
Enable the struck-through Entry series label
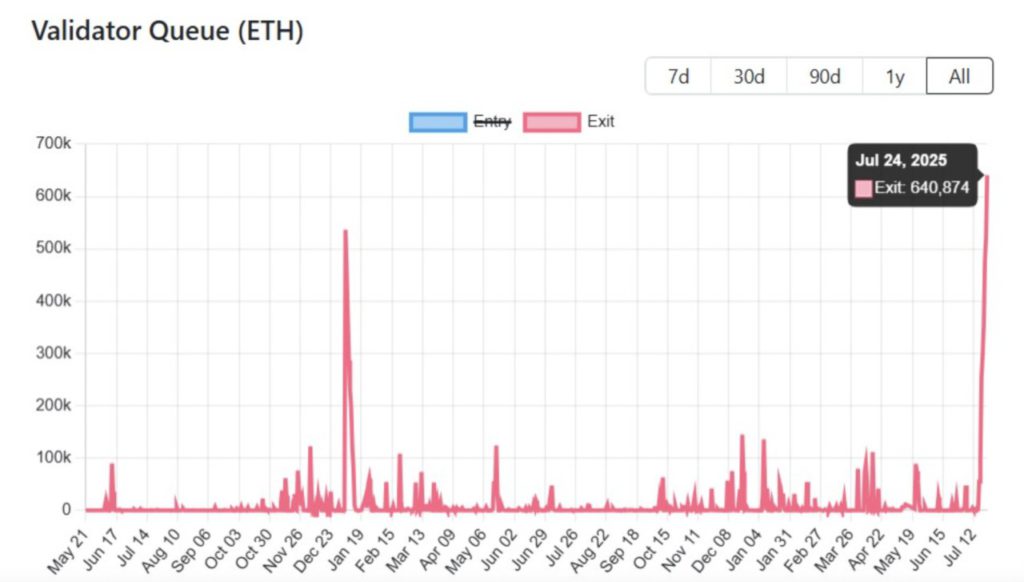click(x=492, y=122)
